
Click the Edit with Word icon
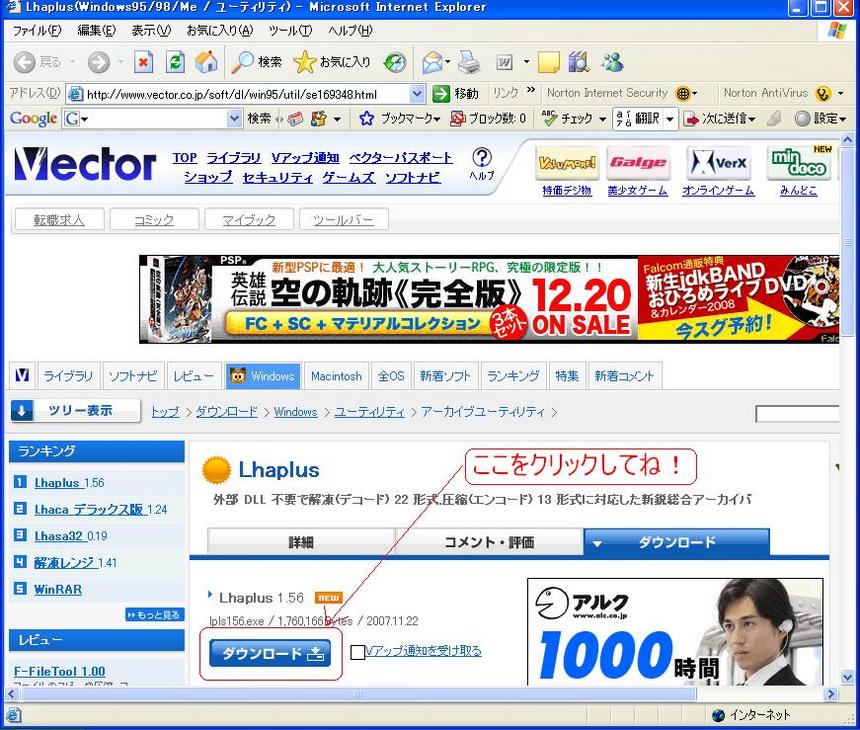tap(505, 63)
